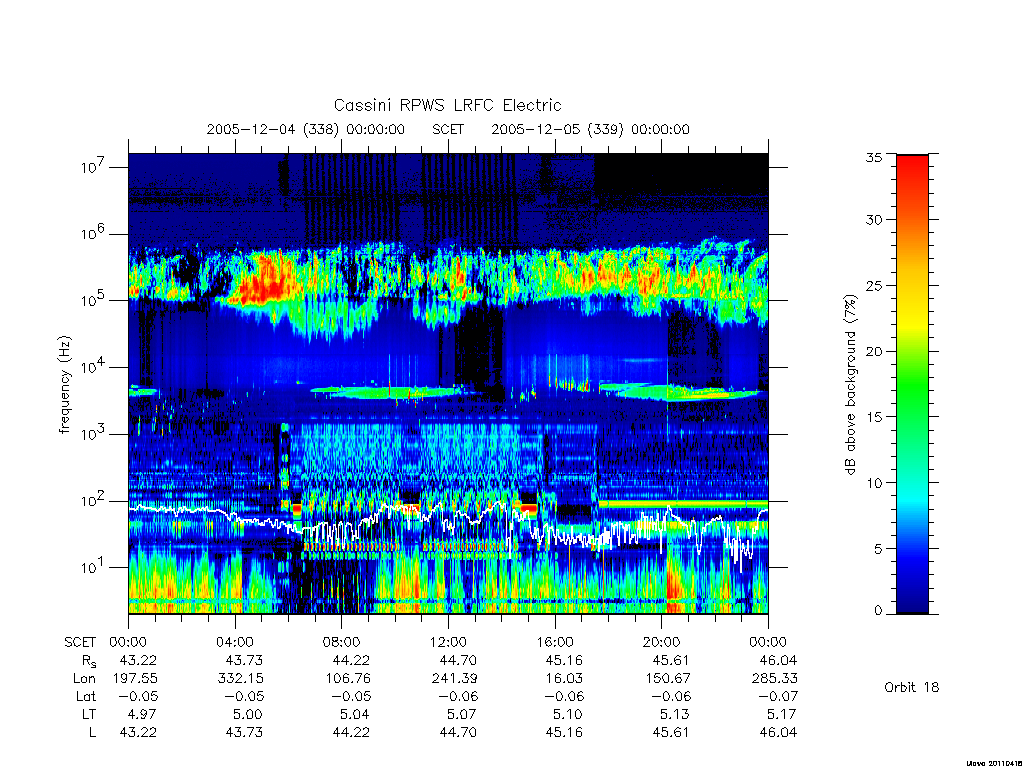Click the Rs value 43.73
The width and height of the screenshot is (1024, 768).
pyautogui.click(x=244, y=660)
